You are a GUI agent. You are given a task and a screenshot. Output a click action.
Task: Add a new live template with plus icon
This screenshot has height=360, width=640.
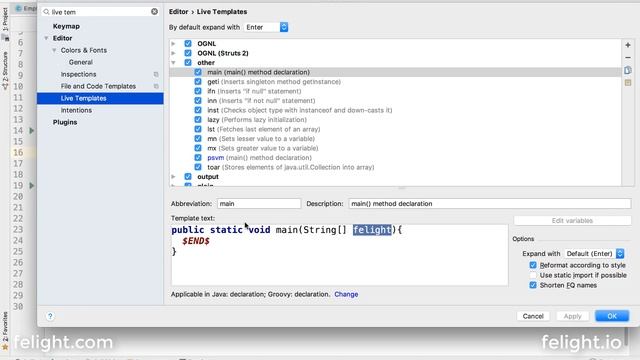click(x=628, y=45)
